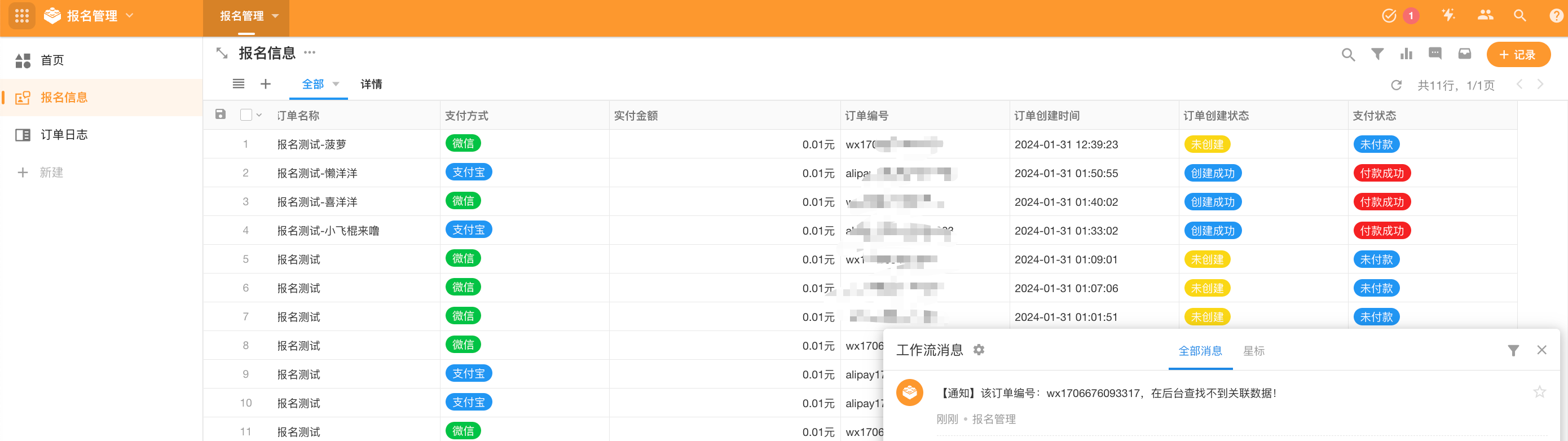Close the workflow messages panel
The image size is (1568, 441).
pos(1542,350)
